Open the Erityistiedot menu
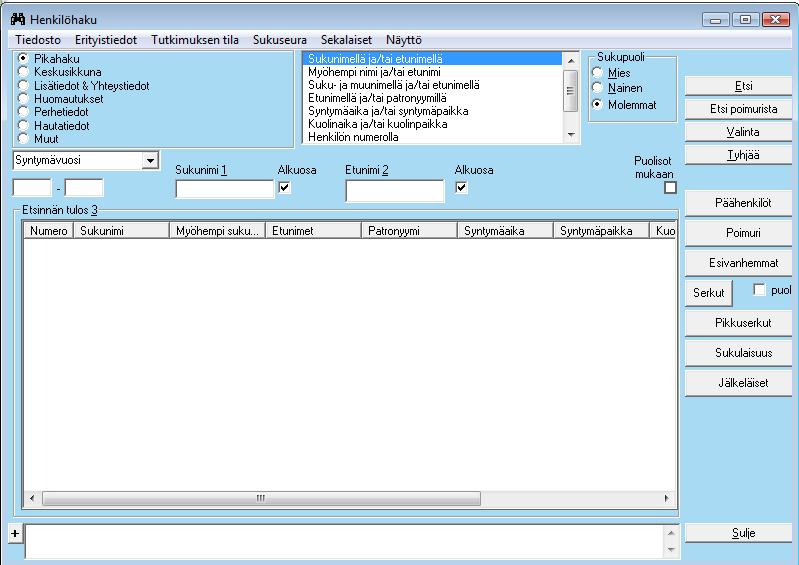This screenshot has width=799, height=565. point(106,40)
